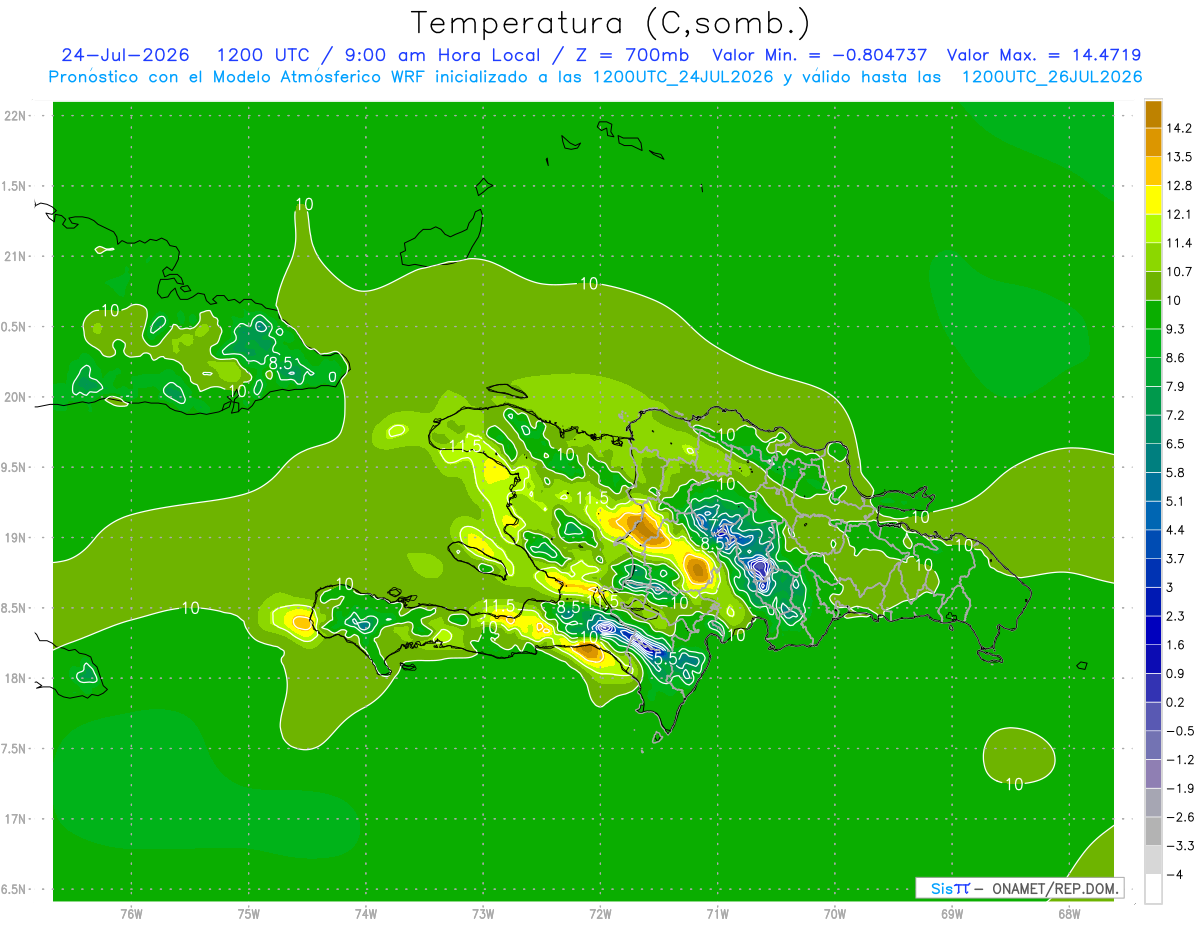
Task: Click the blue 'Sis' logo mark
Action: (943, 888)
